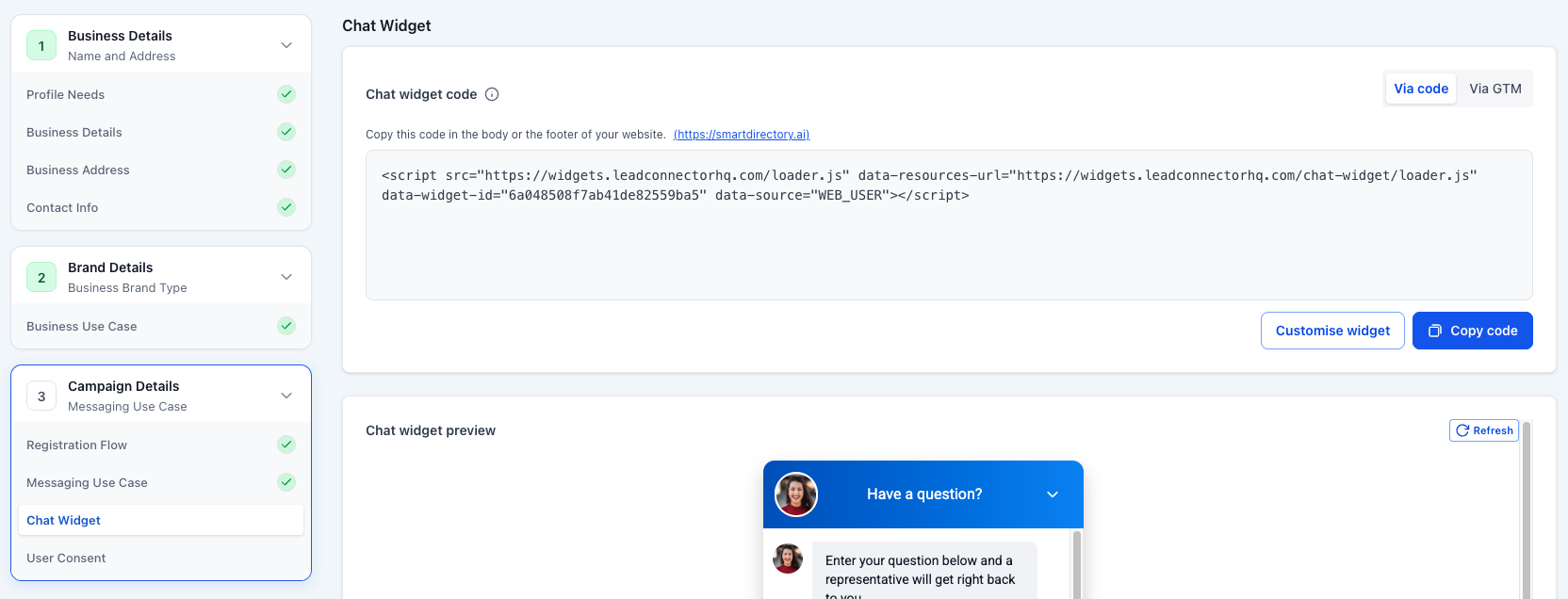Click the chat widget message scrollbar
1568x599 pixels.
[1077, 563]
